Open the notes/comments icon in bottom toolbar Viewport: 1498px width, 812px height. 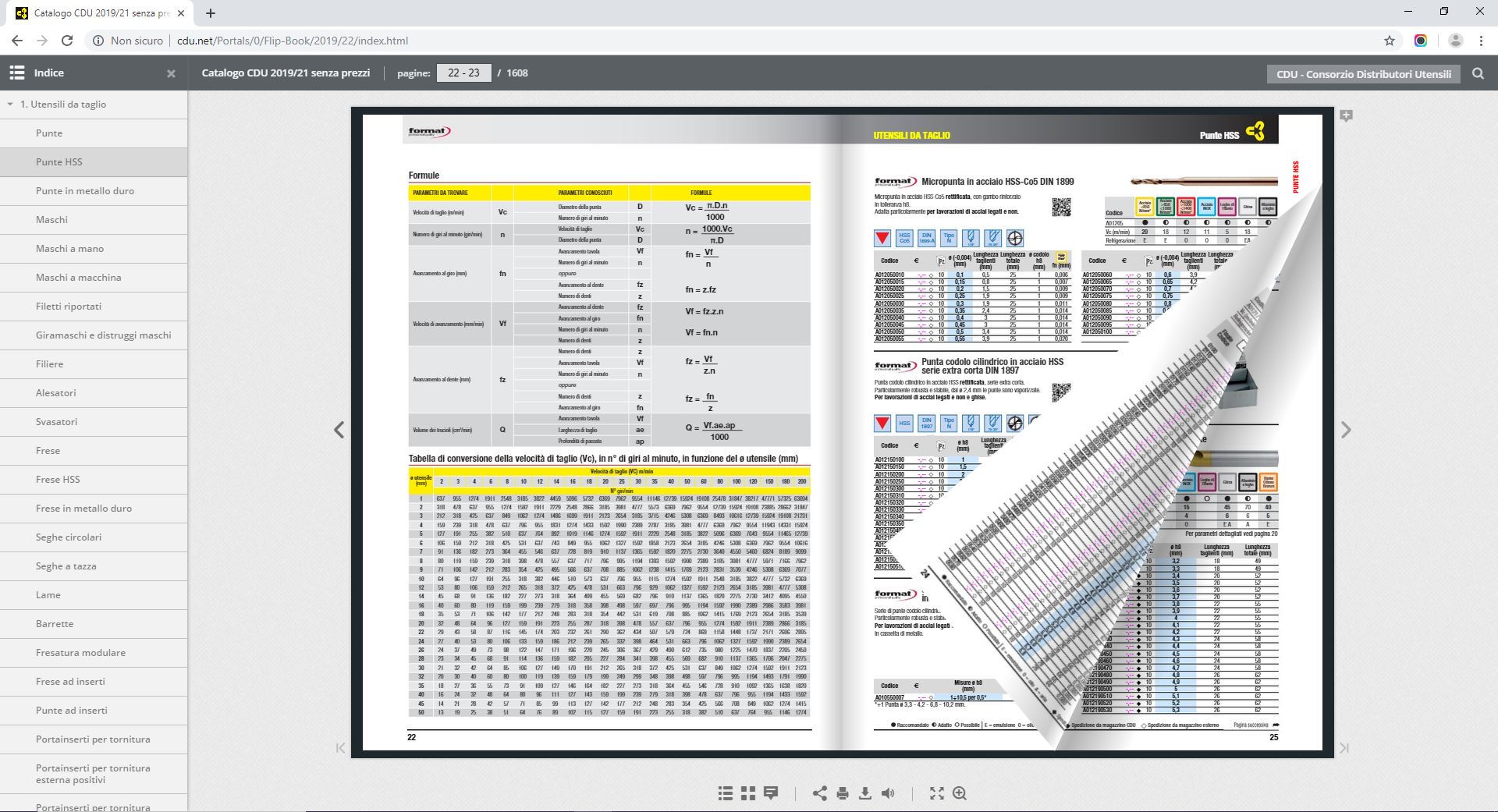[771, 793]
